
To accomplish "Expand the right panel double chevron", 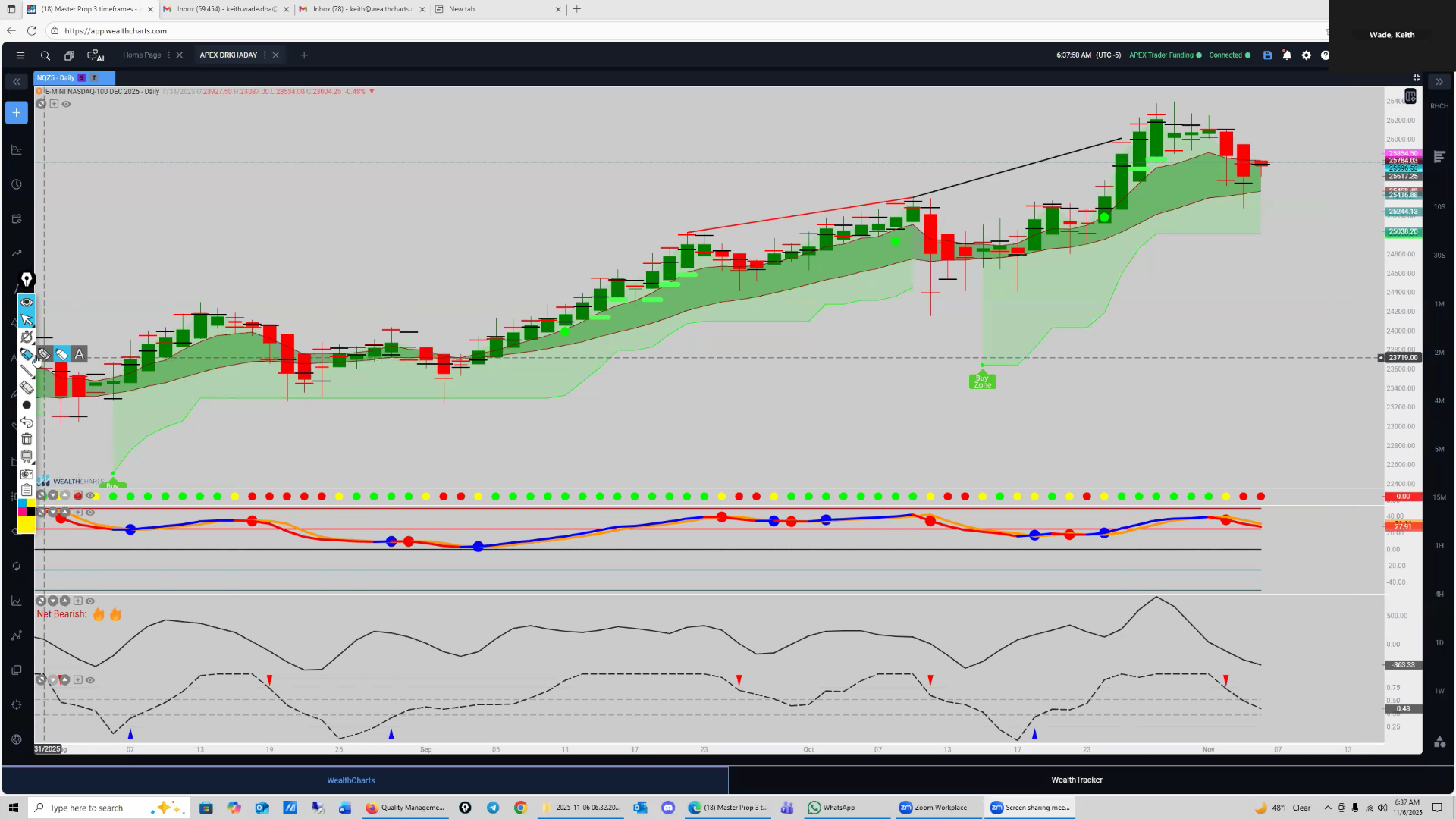I will 1439,81.
